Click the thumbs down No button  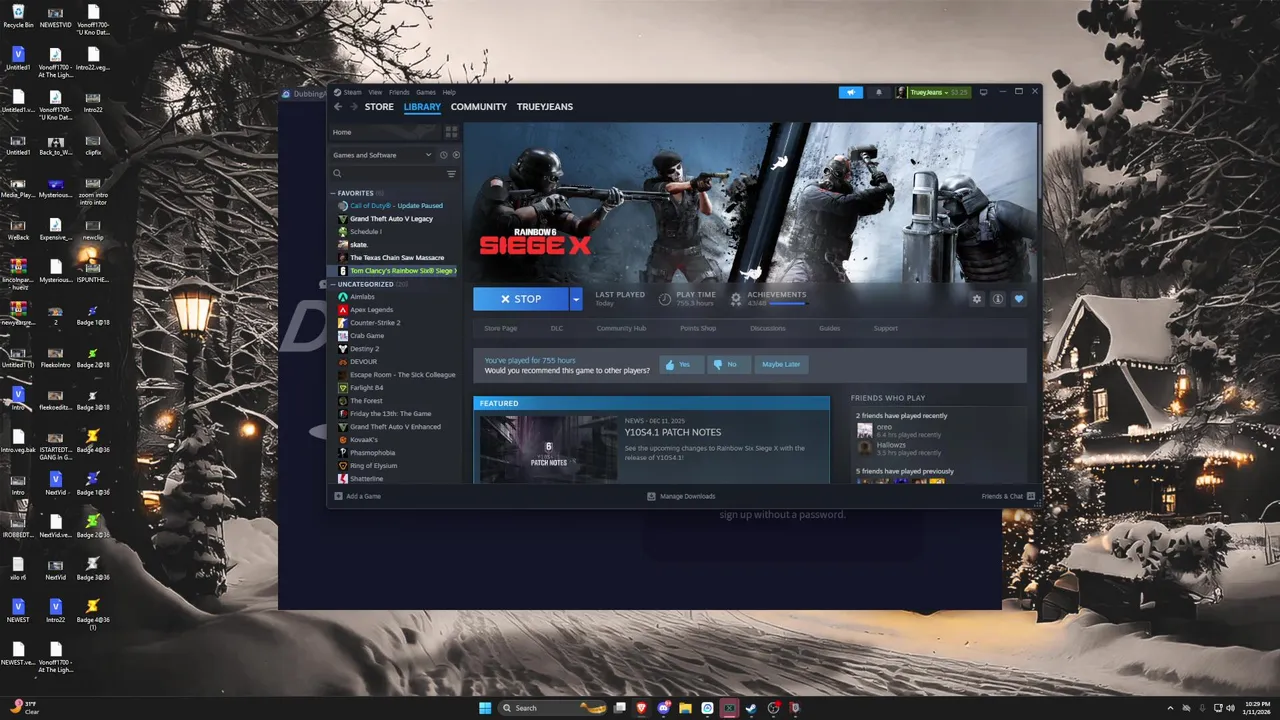tap(728, 364)
